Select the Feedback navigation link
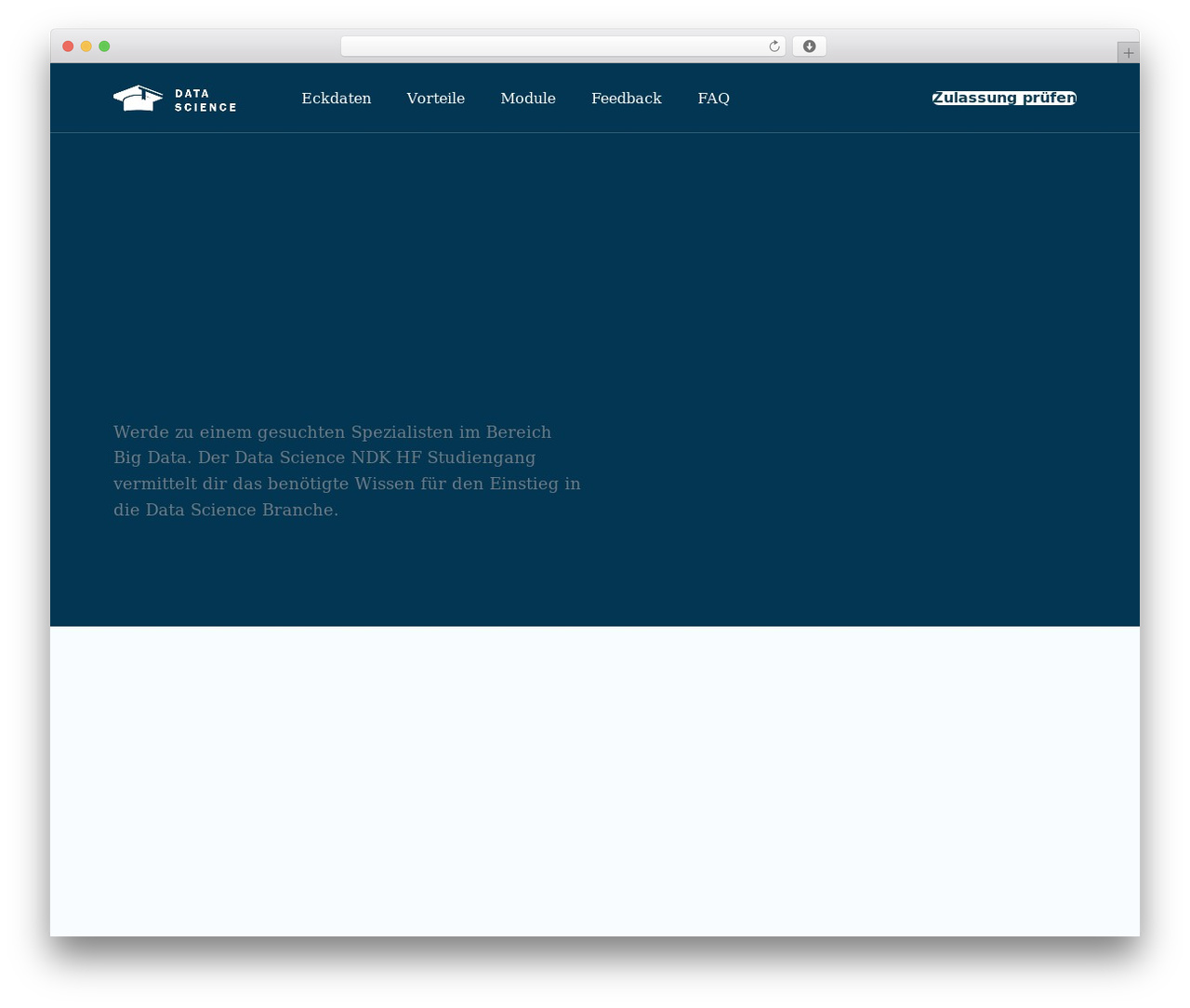The height and width of the screenshot is (1008, 1190). click(x=627, y=99)
